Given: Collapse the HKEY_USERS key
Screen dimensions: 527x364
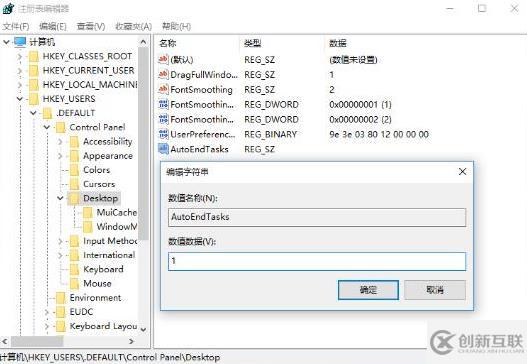Looking at the screenshot, I should (x=20, y=99).
